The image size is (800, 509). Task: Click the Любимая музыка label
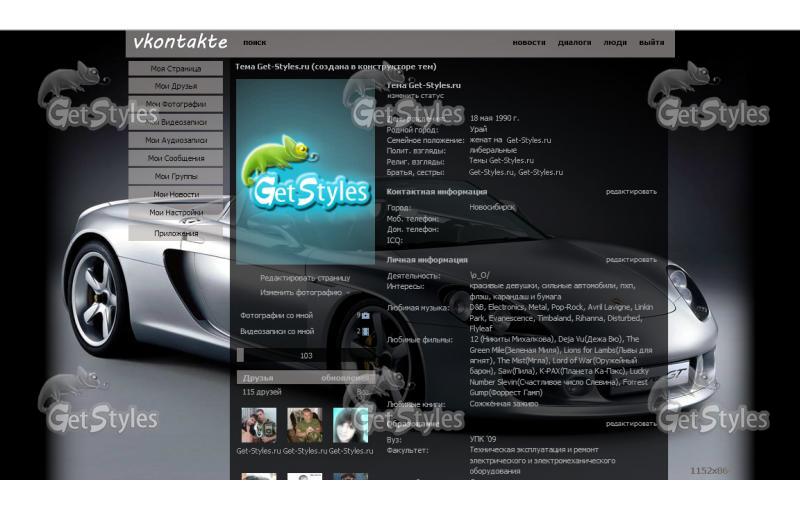(418, 308)
